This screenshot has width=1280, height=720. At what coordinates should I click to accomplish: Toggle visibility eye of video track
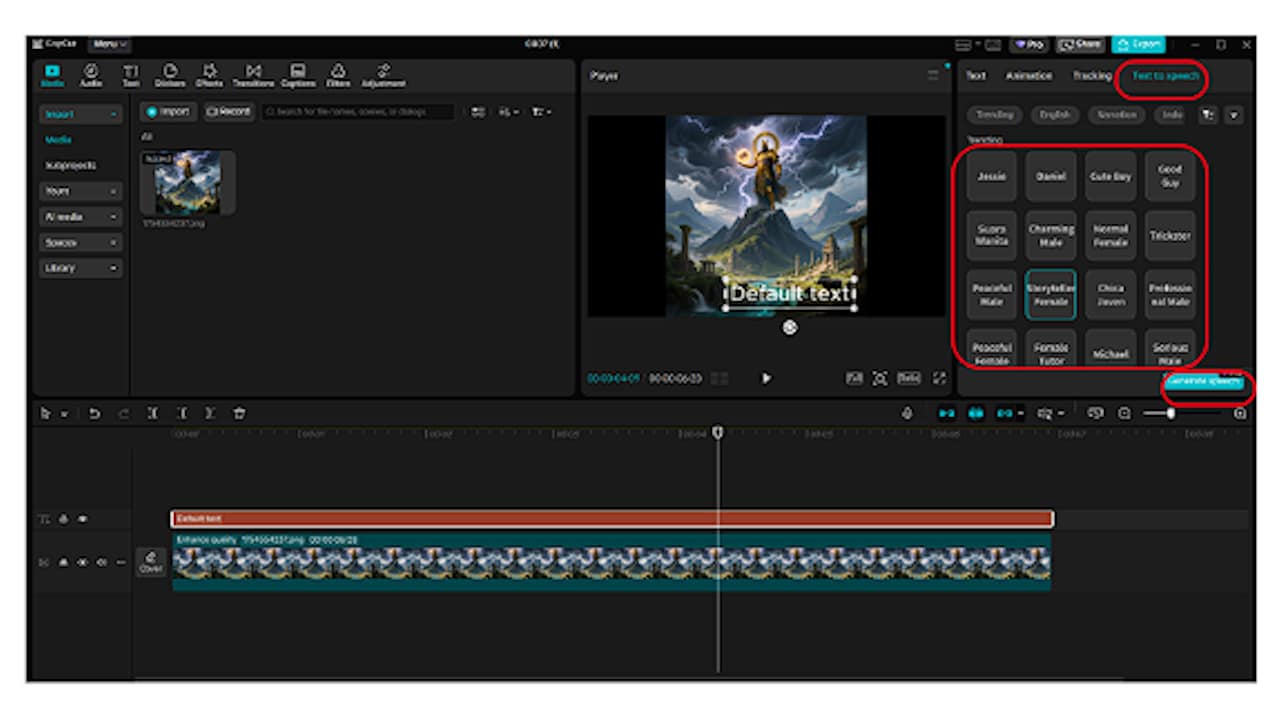pyautogui.click(x=82, y=562)
